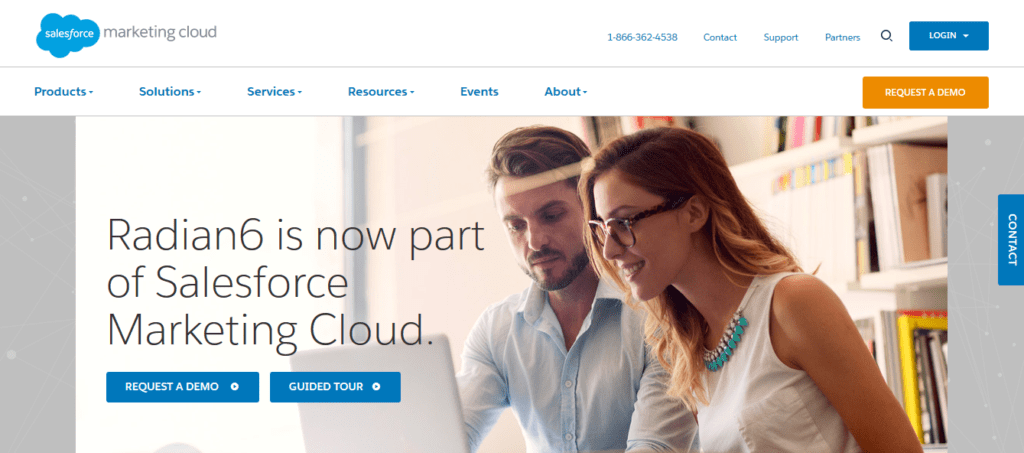Click the Guided Tour button
Viewport: 1024px width, 453px height.
click(335, 387)
